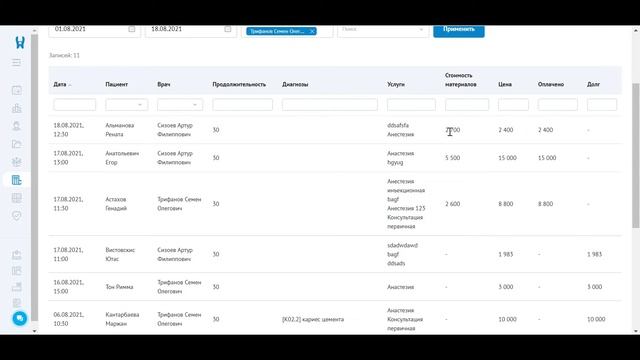Click the Пациент column header
Screen dimensions: 640x360
116,84
